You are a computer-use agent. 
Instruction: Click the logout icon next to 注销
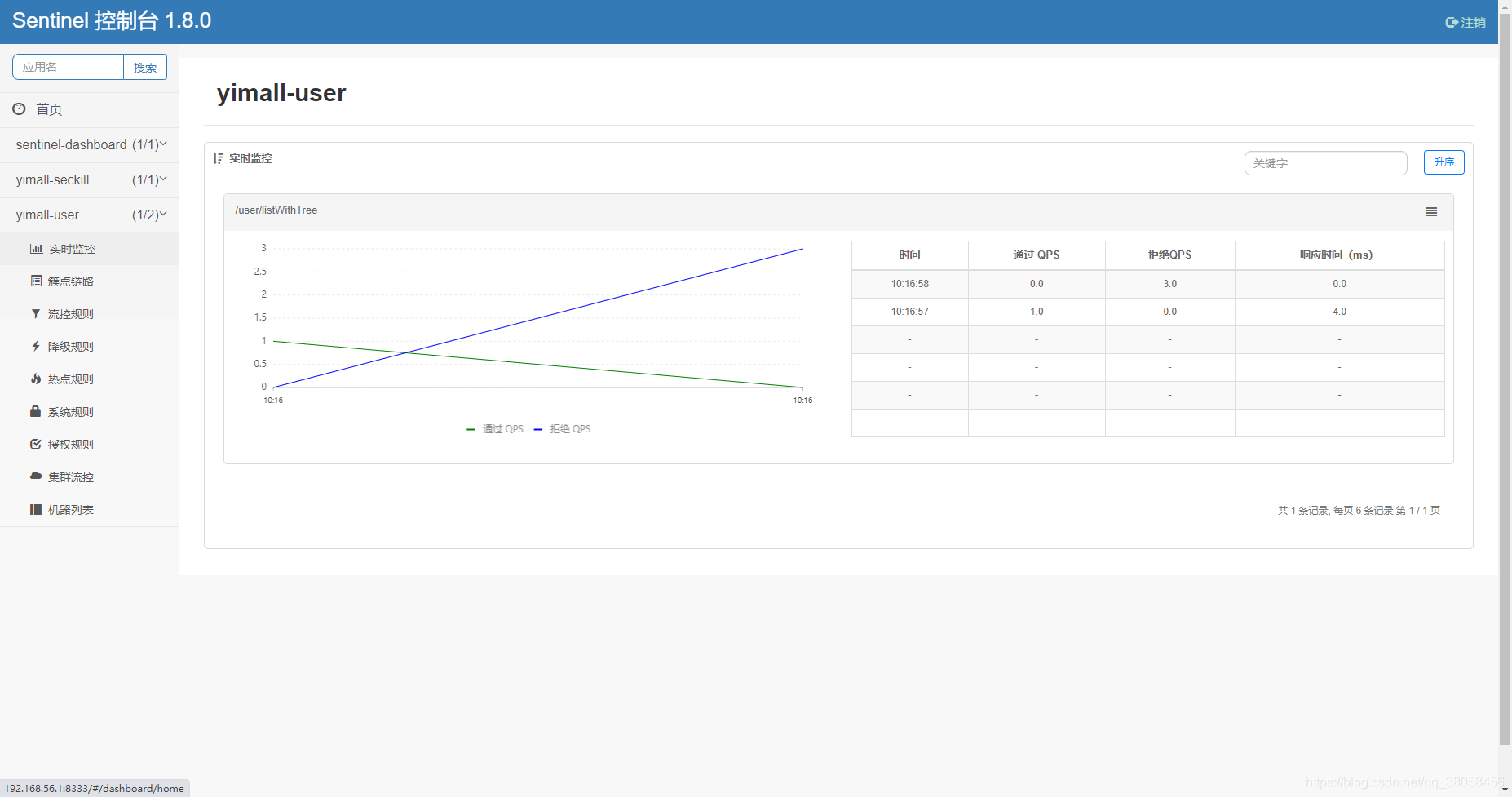(x=1452, y=23)
